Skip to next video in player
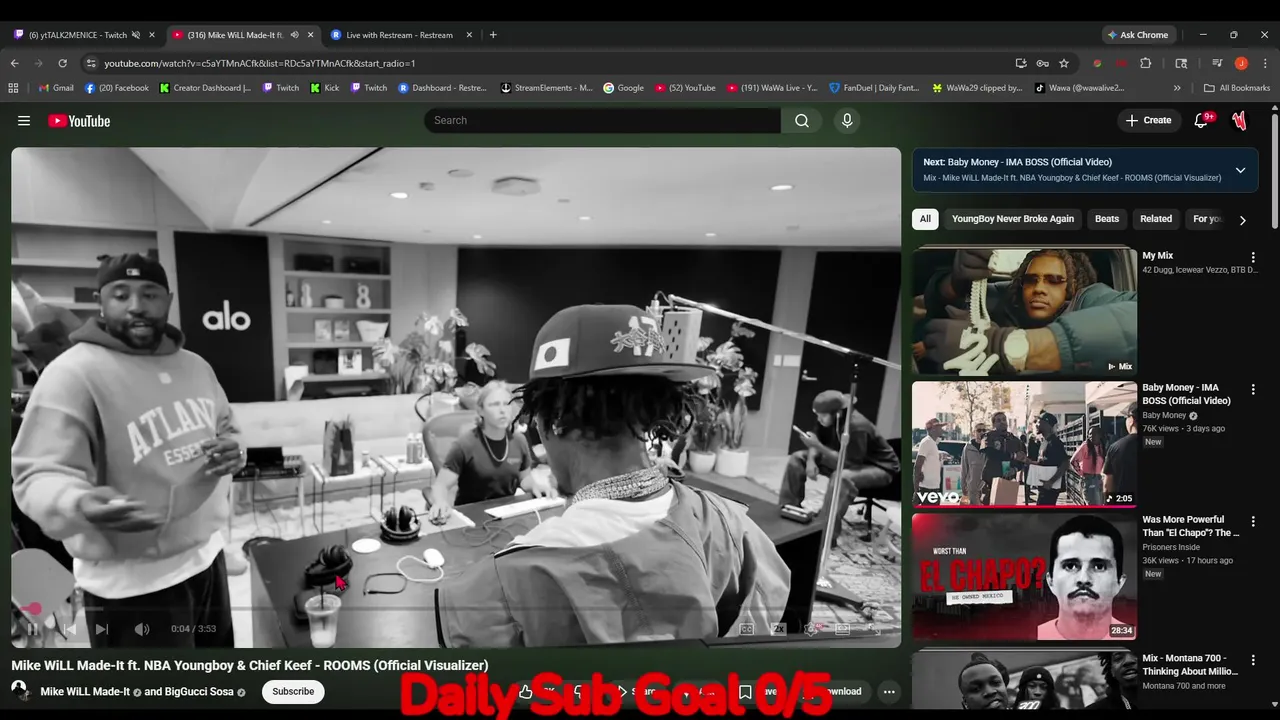This screenshot has width=1280, height=720. coord(102,629)
